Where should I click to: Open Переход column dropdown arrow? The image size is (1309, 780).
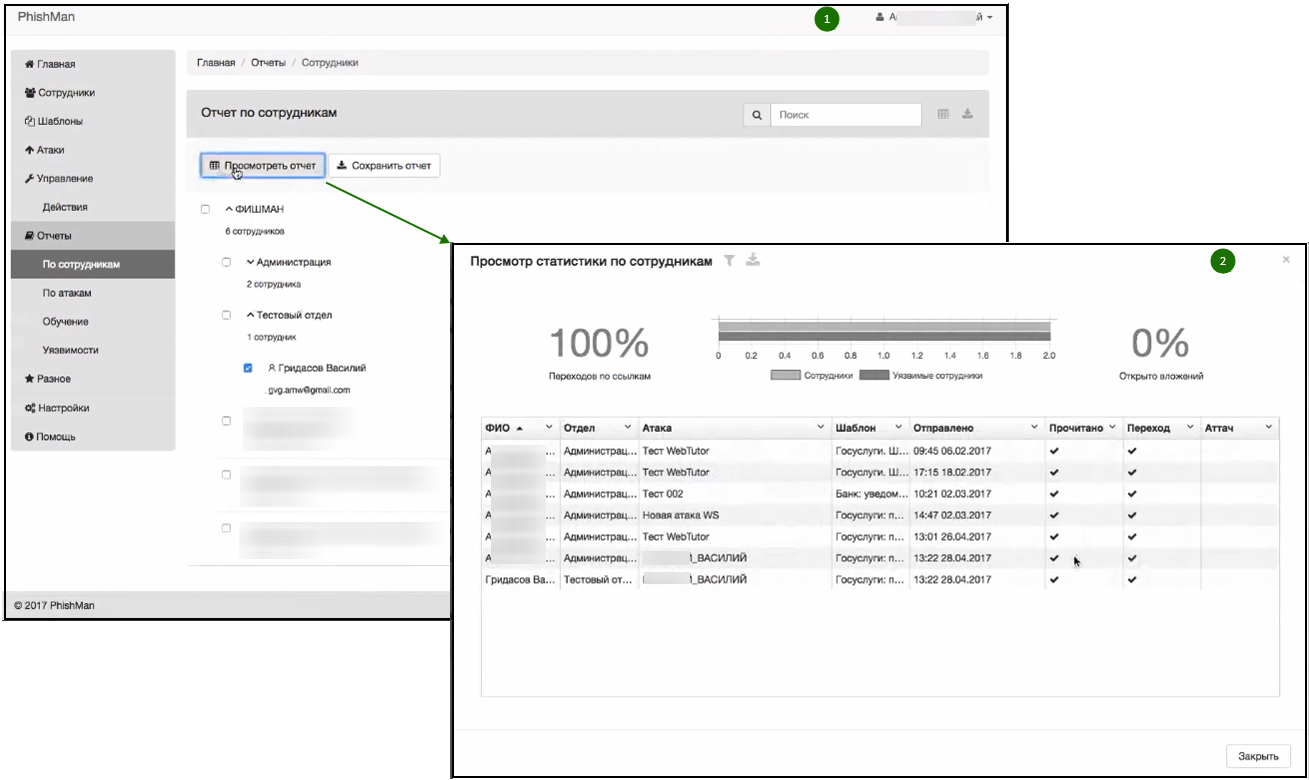click(1190, 428)
